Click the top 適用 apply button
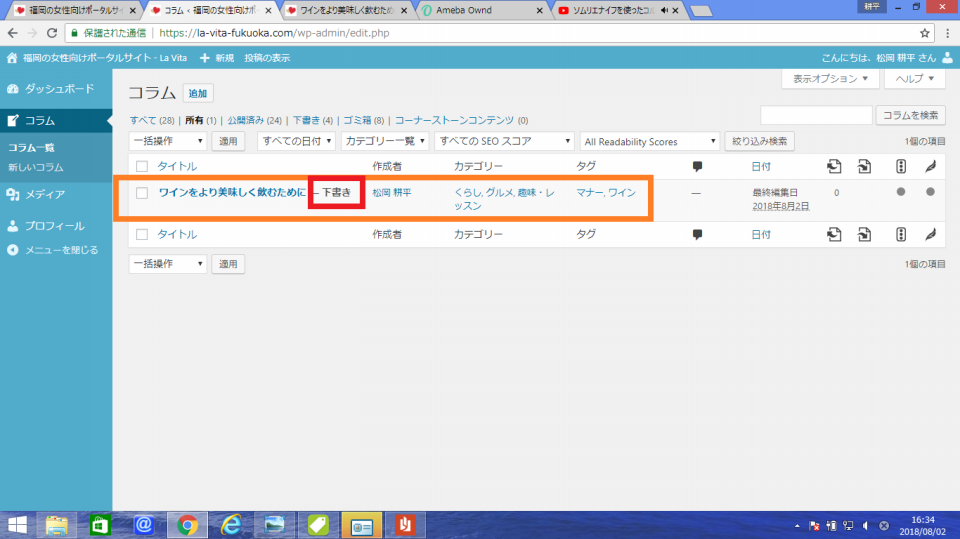 pyautogui.click(x=228, y=141)
